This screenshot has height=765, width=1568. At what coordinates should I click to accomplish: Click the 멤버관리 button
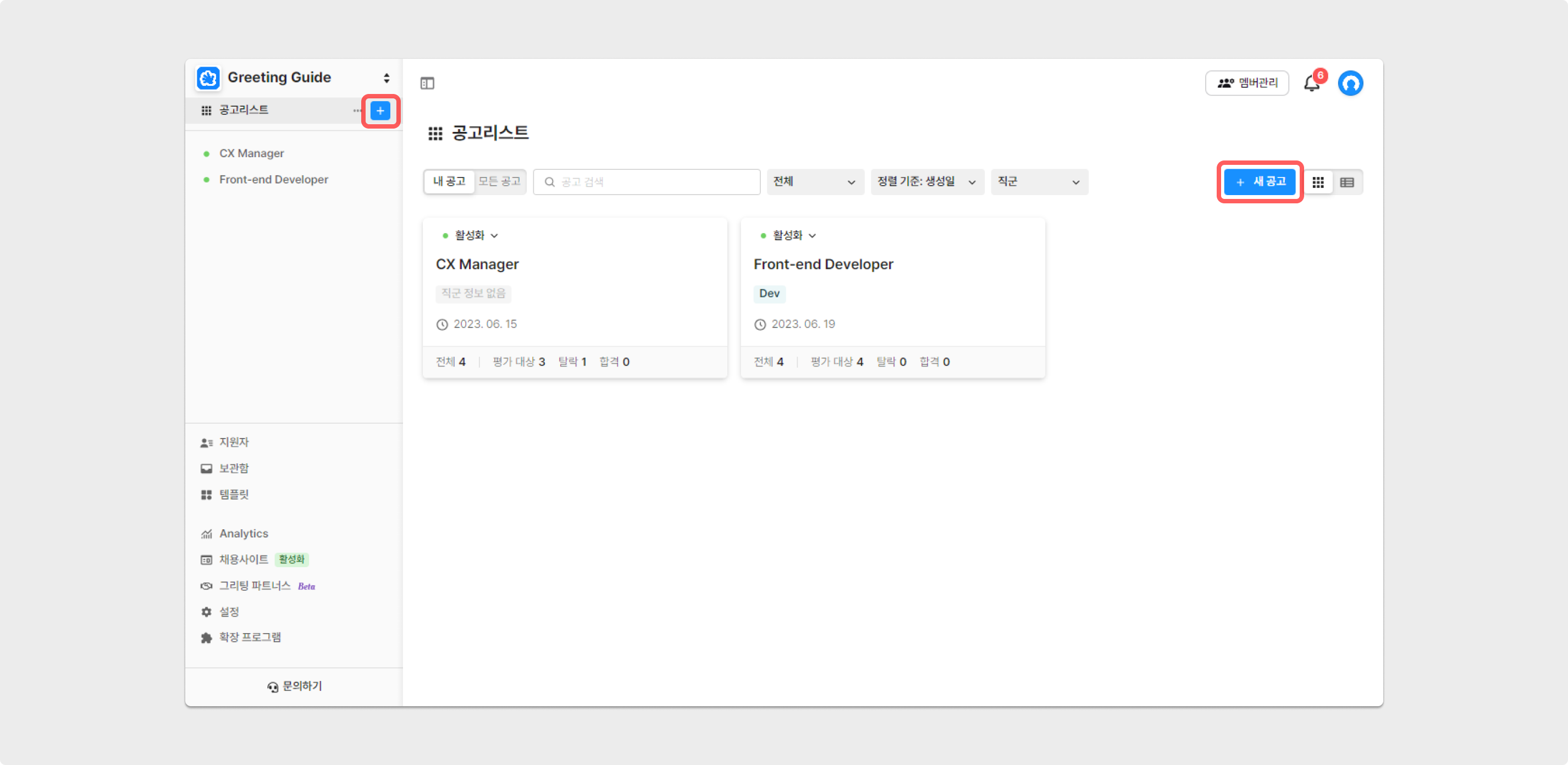1246,84
